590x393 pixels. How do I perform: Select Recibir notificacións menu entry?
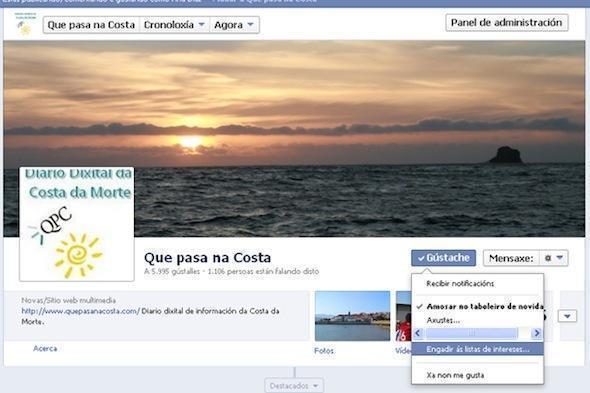click(x=460, y=284)
